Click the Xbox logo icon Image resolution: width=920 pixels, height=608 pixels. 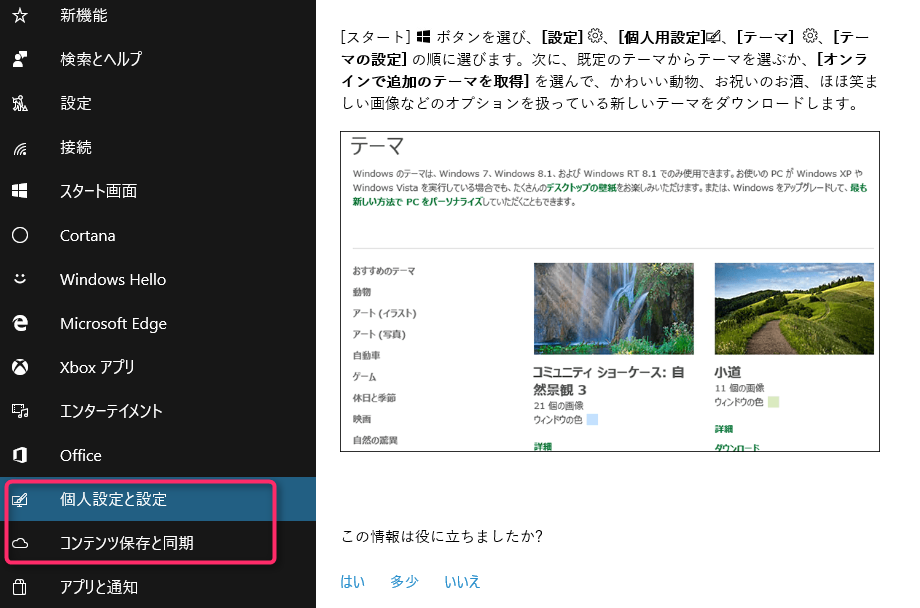20,367
